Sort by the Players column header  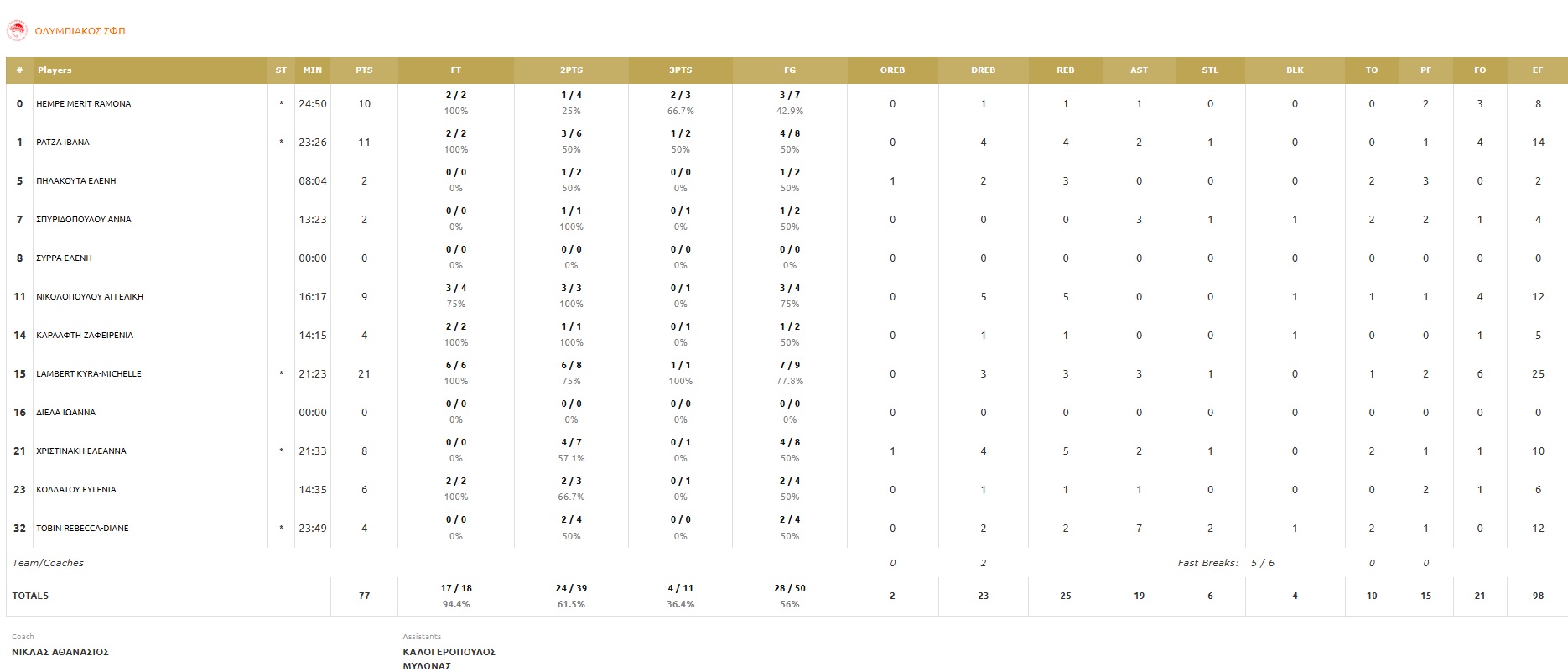(55, 70)
